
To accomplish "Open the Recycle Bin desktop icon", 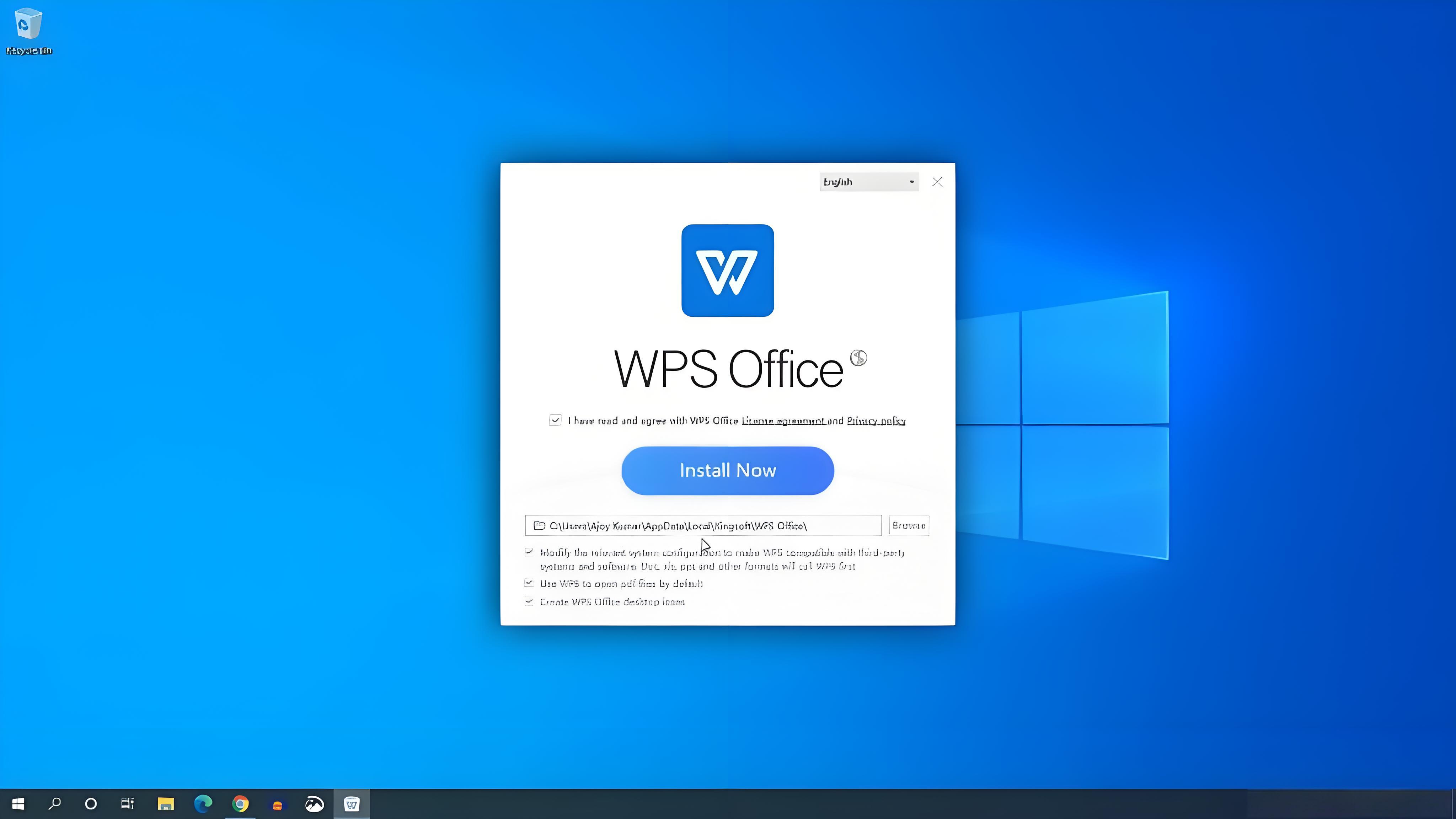I will [x=28, y=24].
